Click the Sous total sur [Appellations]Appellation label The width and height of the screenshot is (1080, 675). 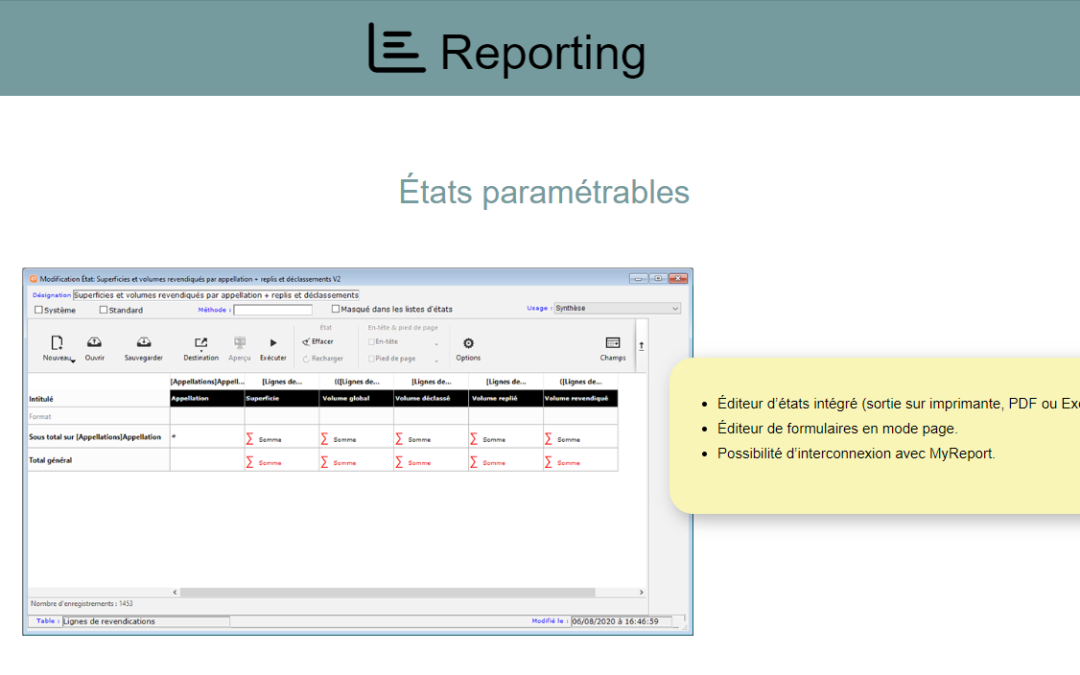pos(95,437)
